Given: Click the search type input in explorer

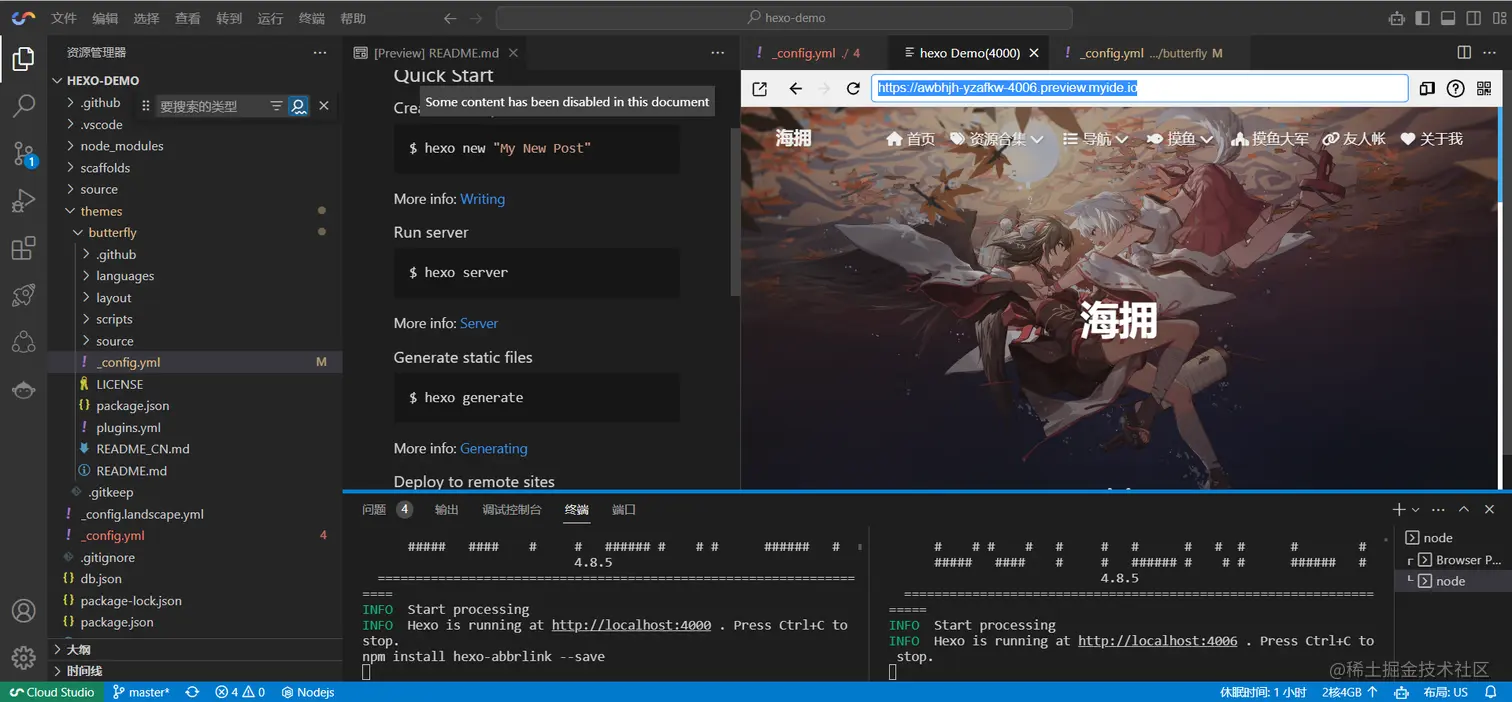Looking at the screenshot, I should (x=210, y=106).
